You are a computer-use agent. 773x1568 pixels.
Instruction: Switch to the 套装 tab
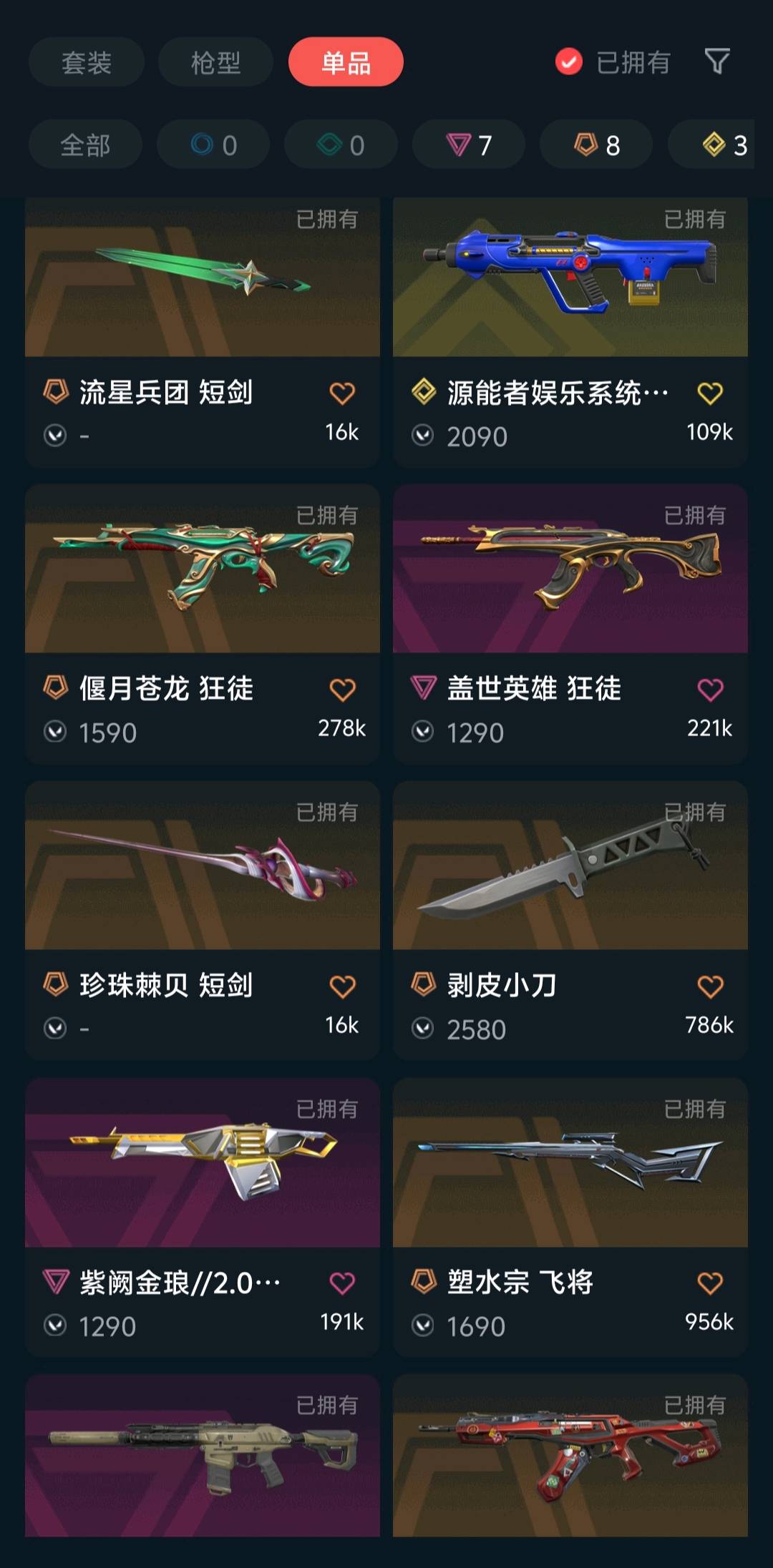pos(87,62)
